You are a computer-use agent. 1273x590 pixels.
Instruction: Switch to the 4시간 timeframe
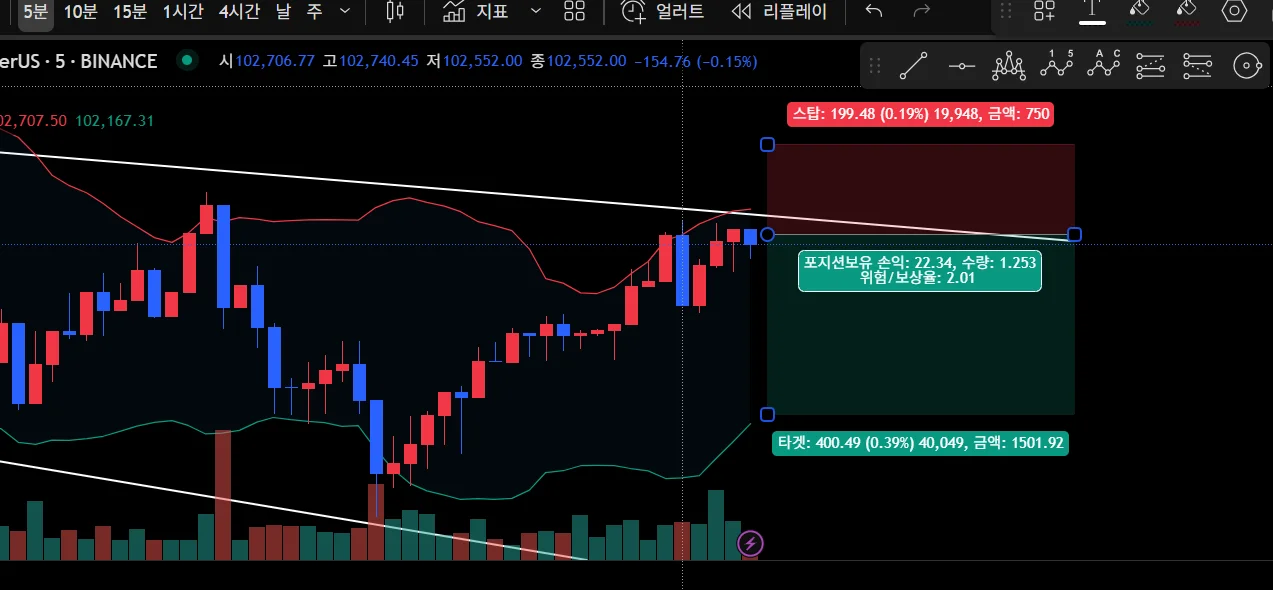(238, 12)
